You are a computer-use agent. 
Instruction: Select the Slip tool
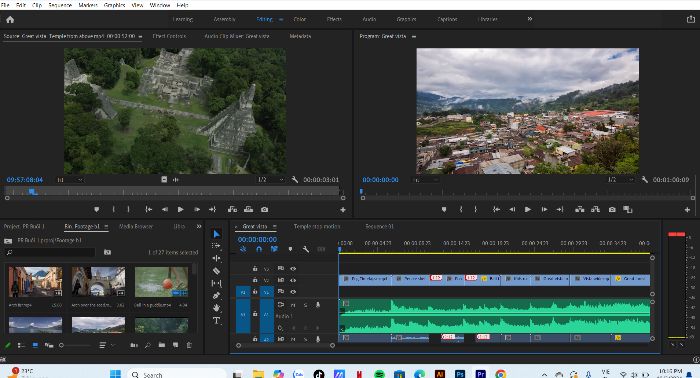[216, 283]
